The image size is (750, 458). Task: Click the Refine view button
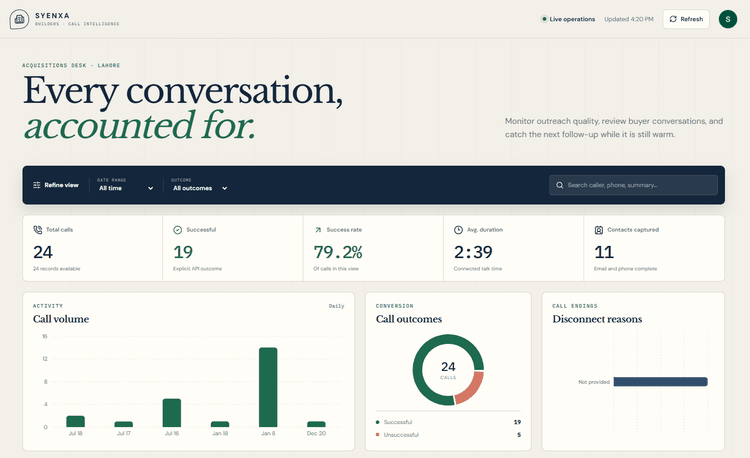coord(56,185)
